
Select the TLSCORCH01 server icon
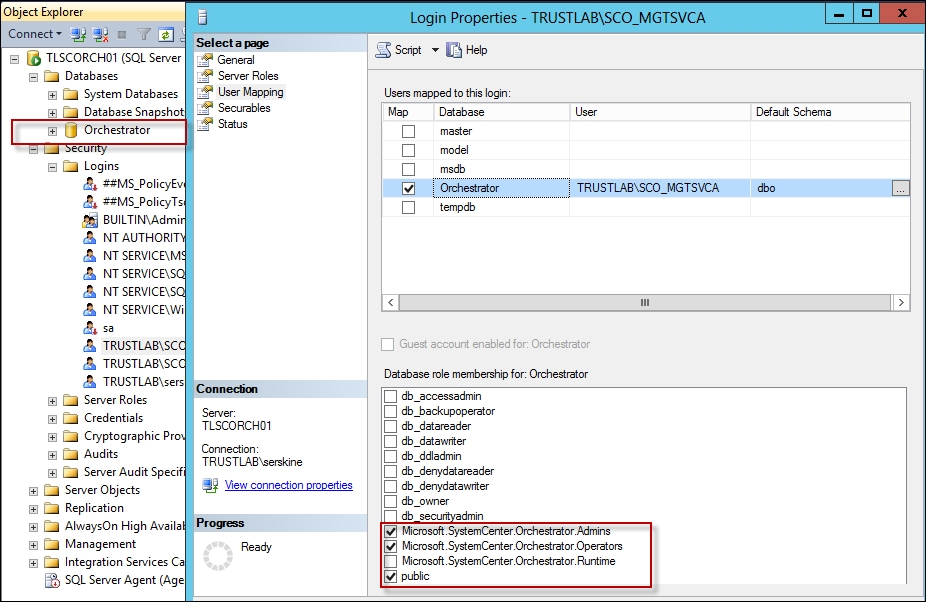[34, 58]
